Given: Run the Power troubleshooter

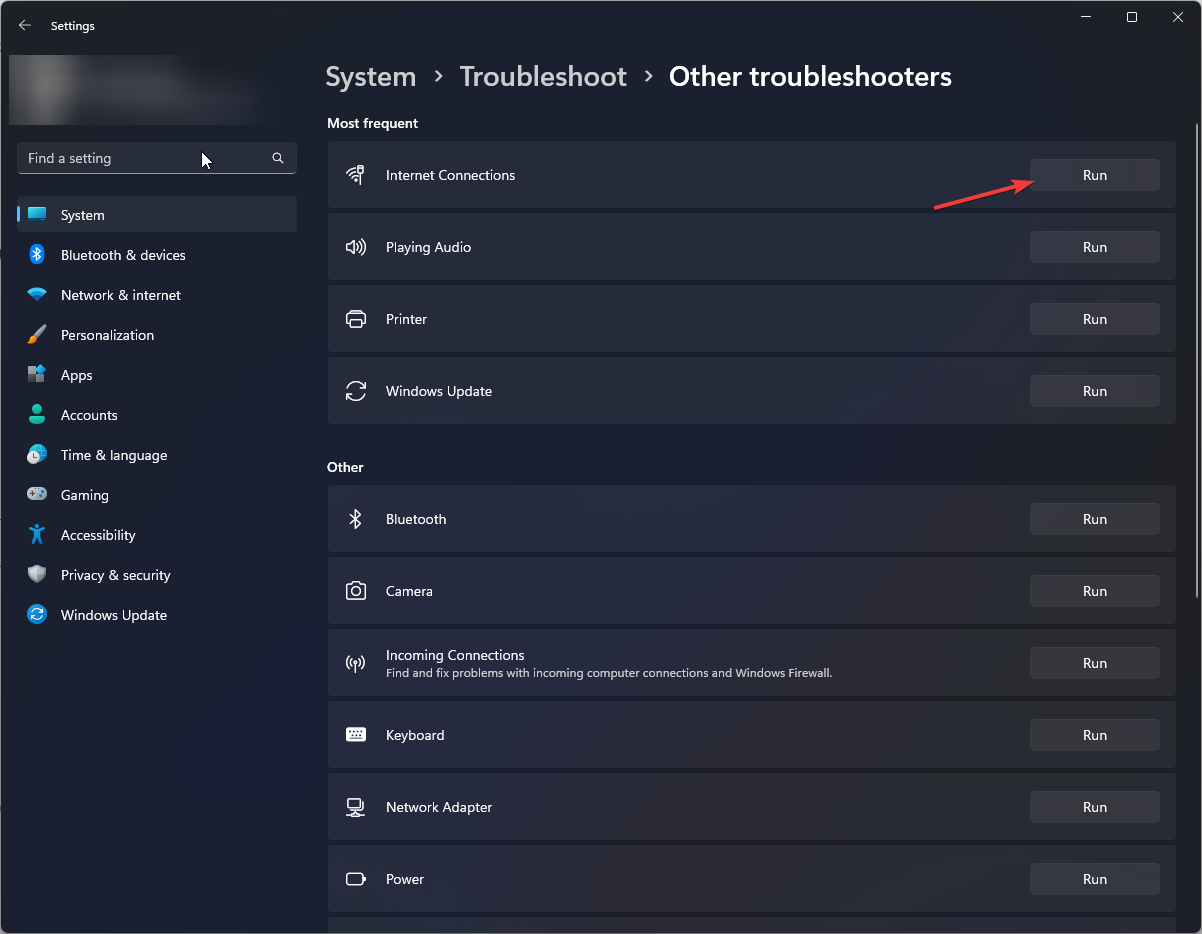Looking at the screenshot, I should [1095, 879].
